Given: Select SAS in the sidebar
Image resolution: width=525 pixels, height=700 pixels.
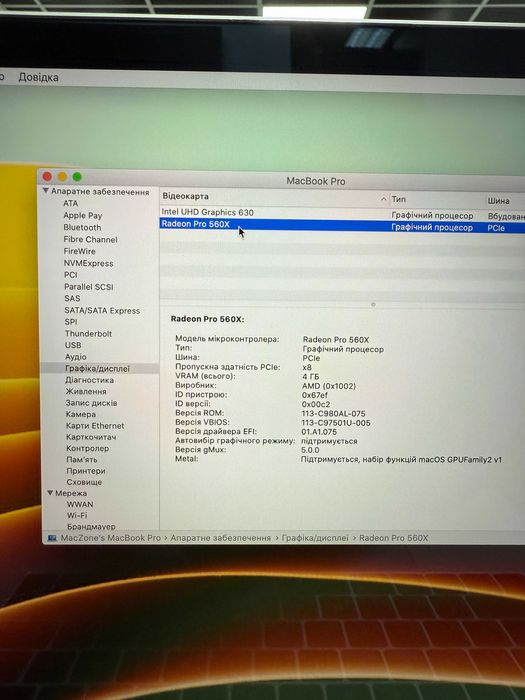Looking at the screenshot, I should [72, 298].
